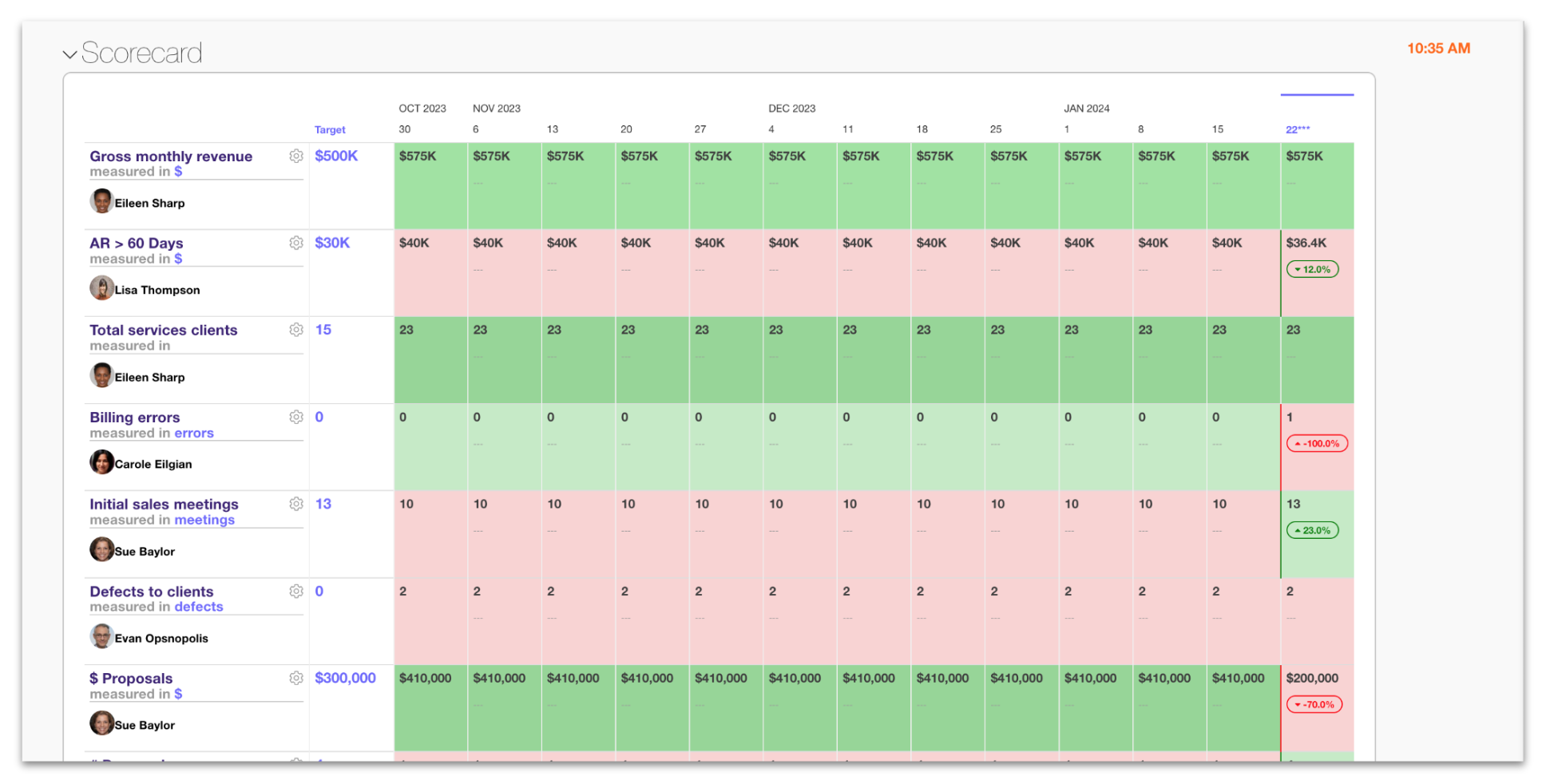Click the -100.0% red badge for Billing errors
Image resolution: width=1546 pixels, height=784 pixels.
pos(1317,444)
